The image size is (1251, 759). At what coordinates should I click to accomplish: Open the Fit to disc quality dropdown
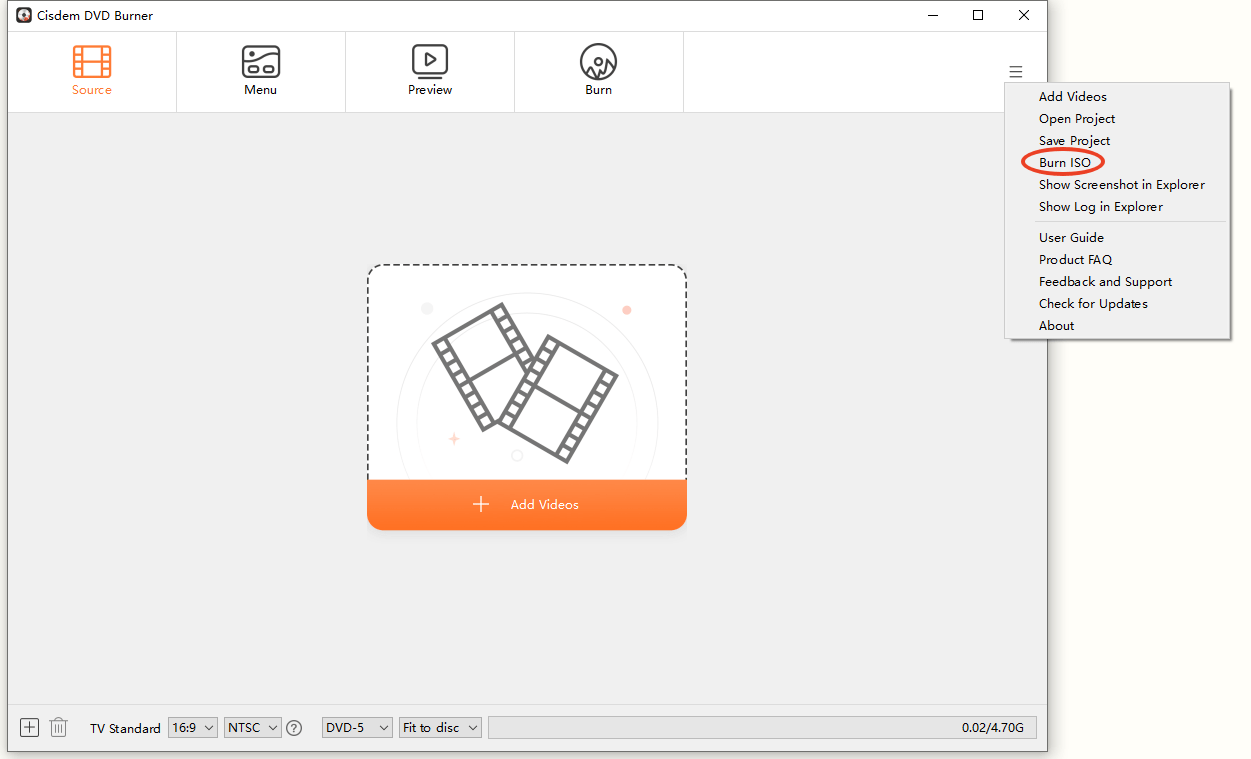pyautogui.click(x=440, y=728)
